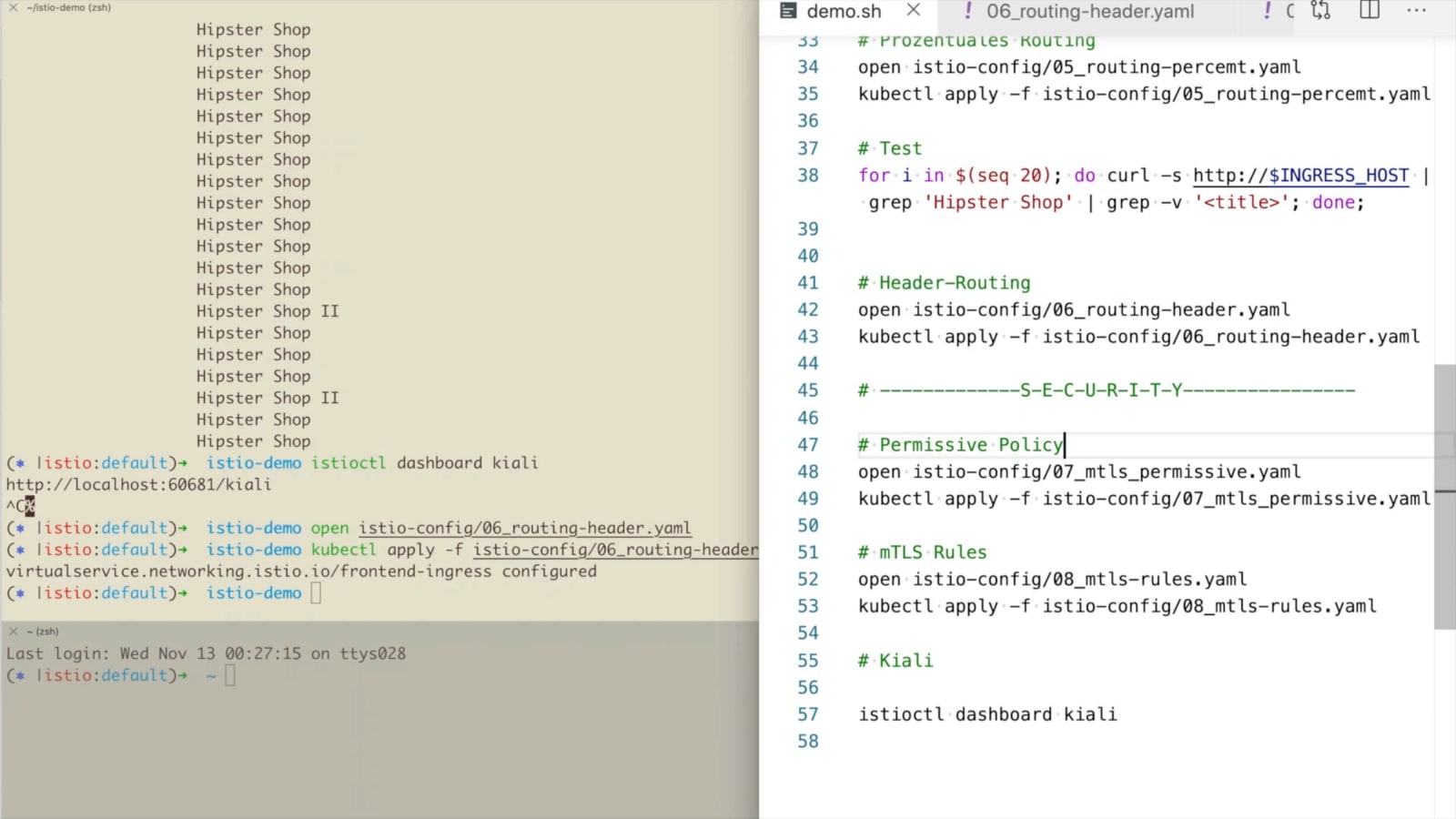
Task: Click the '~/istio-demo (zsh)' pane title
Action: click(x=69, y=7)
